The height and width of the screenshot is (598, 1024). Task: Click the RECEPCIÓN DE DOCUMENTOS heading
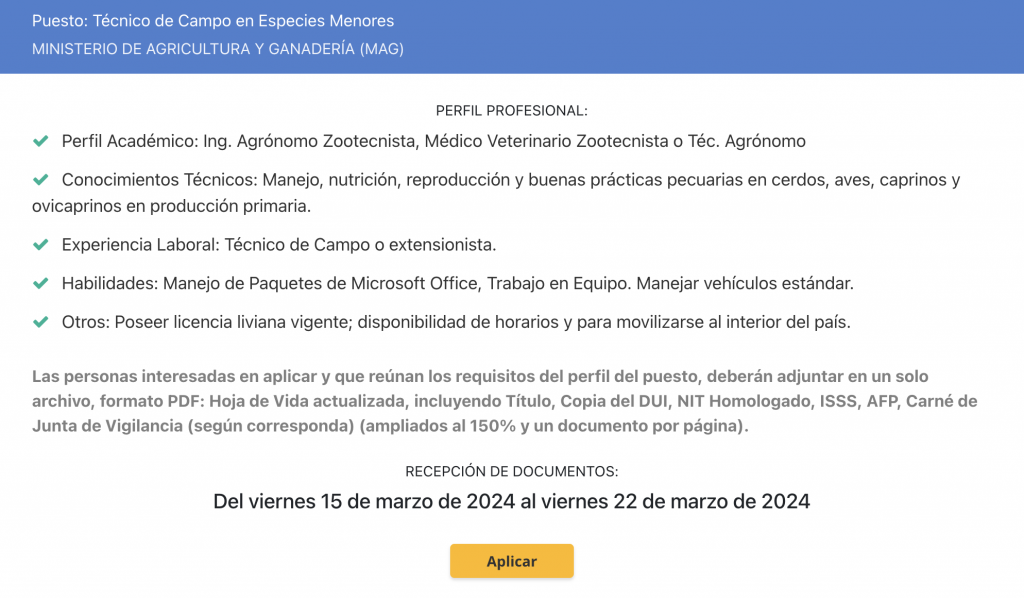click(511, 471)
